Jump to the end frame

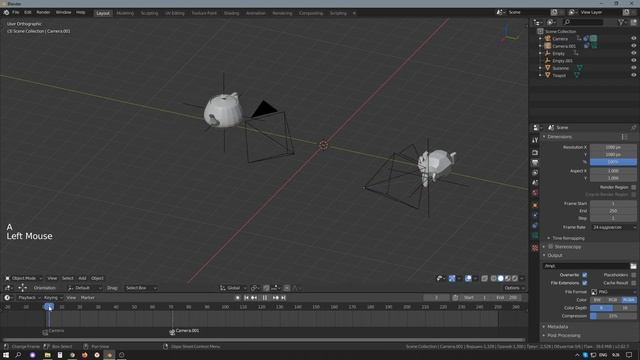pyautogui.click(x=283, y=298)
